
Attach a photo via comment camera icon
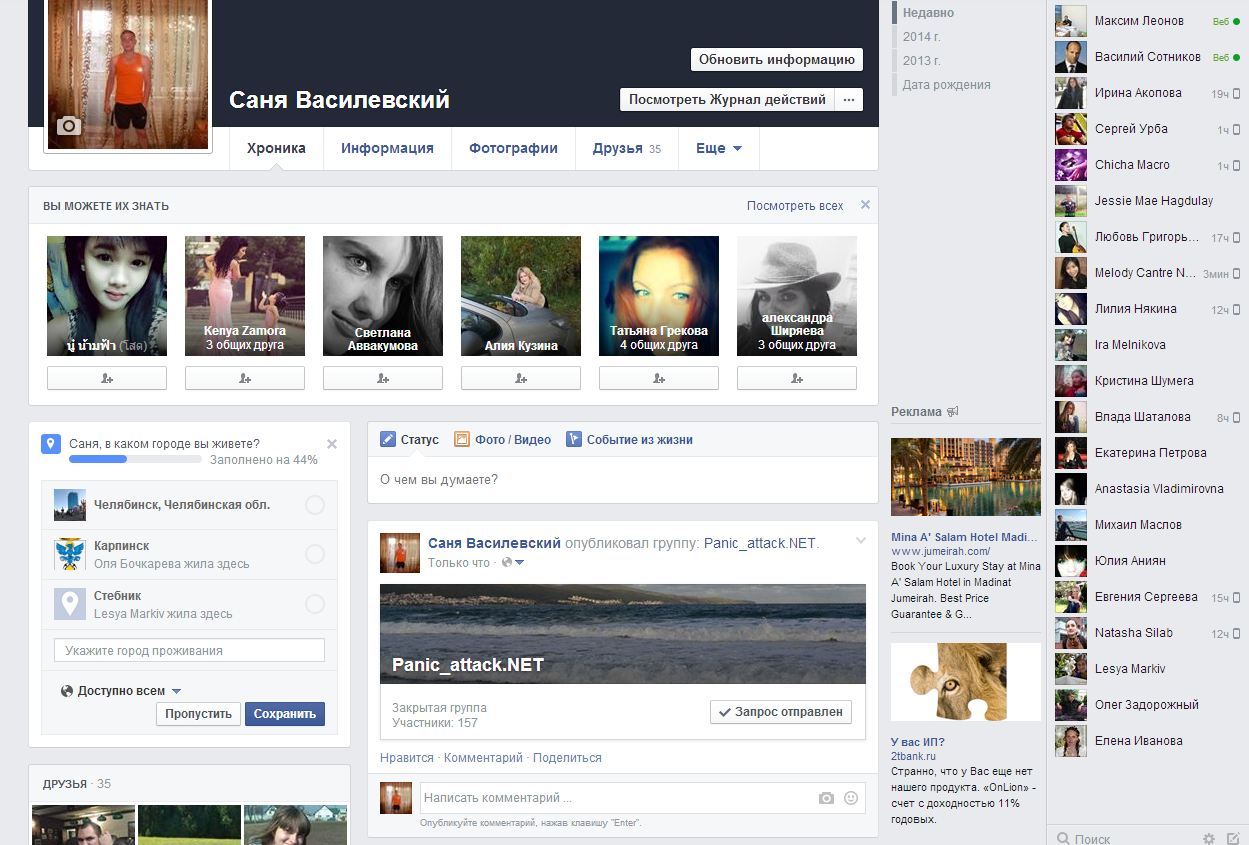coord(826,798)
